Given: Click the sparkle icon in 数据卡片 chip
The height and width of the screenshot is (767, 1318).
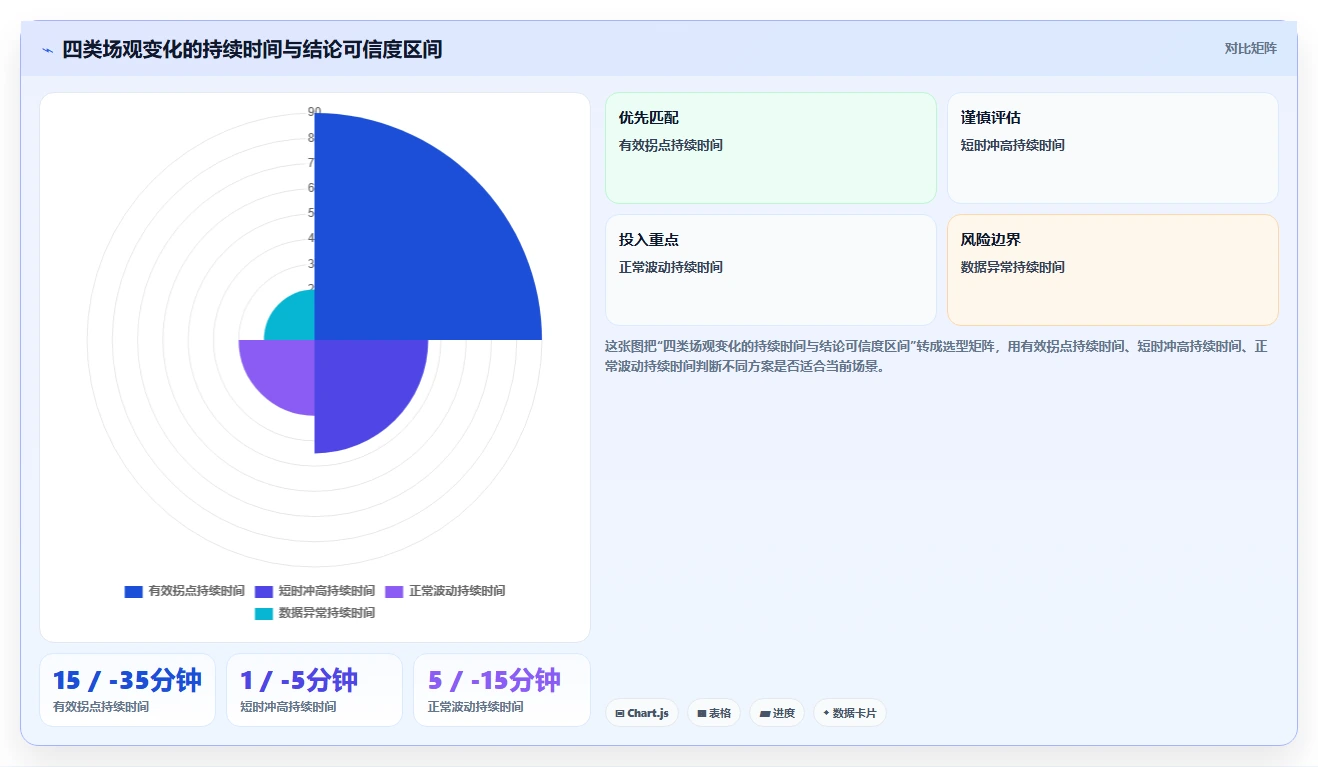Looking at the screenshot, I should [x=826, y=714].
